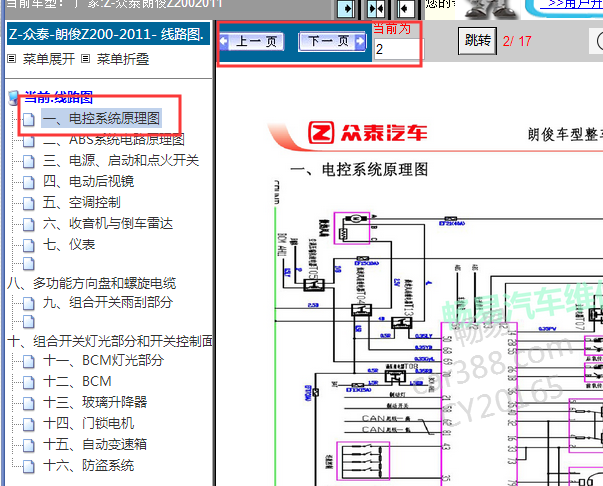The width and height of the screenshot is (603, 486).
Task: Open 四、电动后视镜 entry
Action: coord(88,181)
